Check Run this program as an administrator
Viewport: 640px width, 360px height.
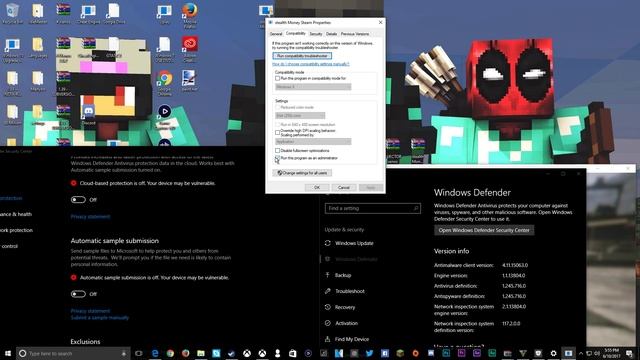(x=278, y=158)
